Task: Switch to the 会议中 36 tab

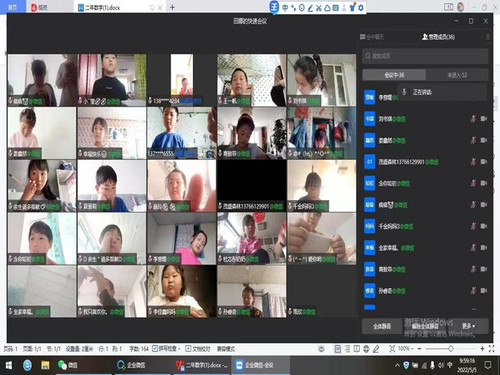Action: tap(394, 75)
